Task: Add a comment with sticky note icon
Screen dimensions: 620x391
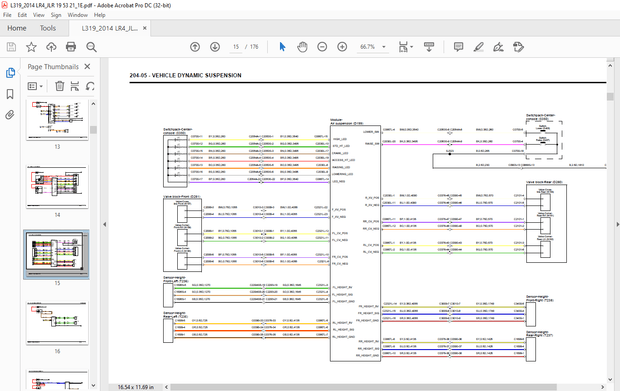Action: 458,47
